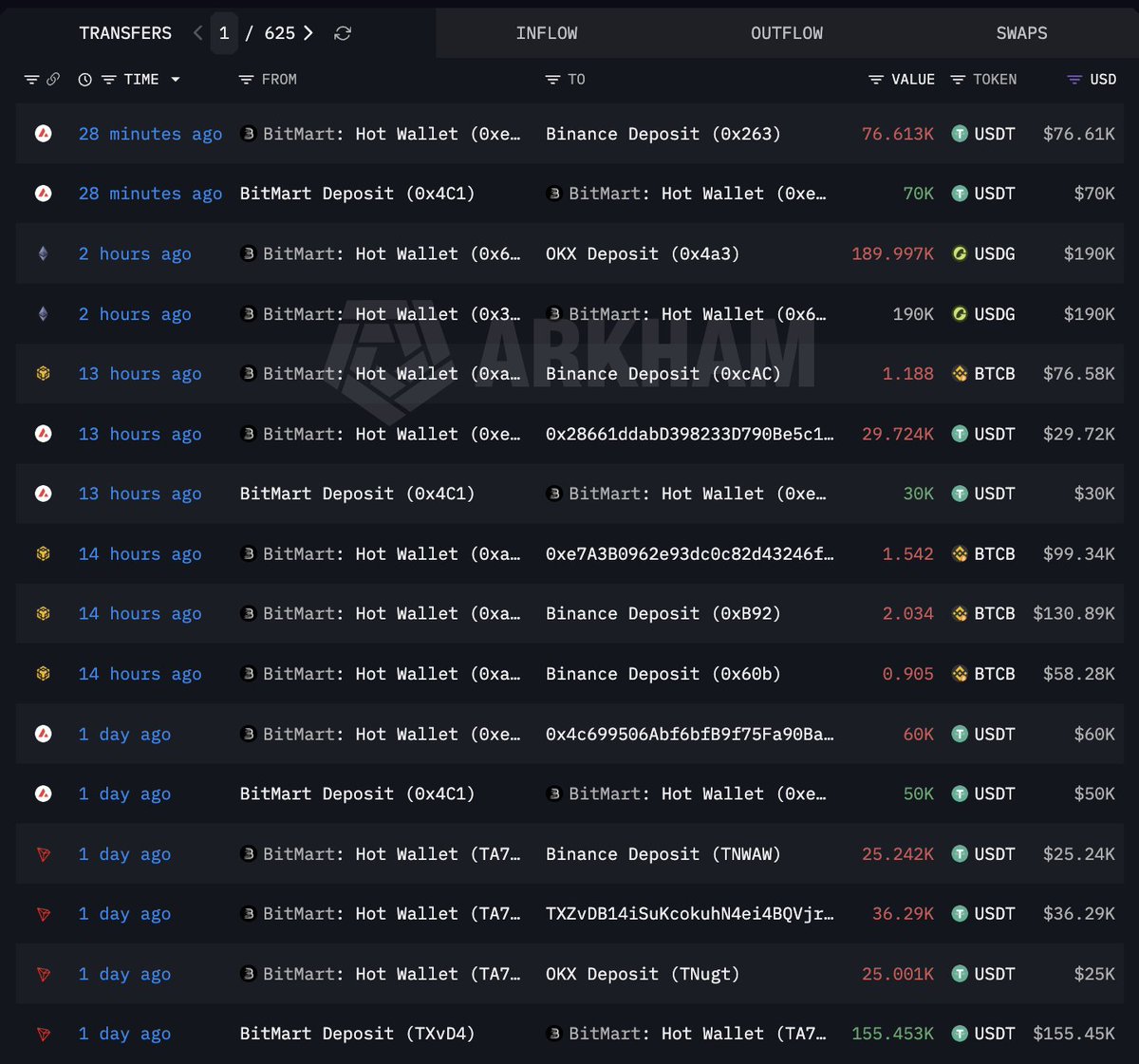
Task: Expand the TIME sort dropdown arrow
Action: pyautogui.click(x=176, y=80)
